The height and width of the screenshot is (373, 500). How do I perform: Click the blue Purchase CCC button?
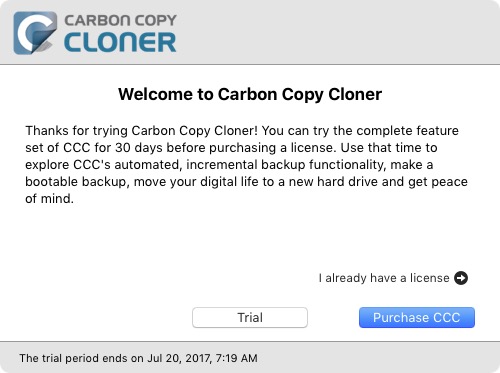(417, 317)
